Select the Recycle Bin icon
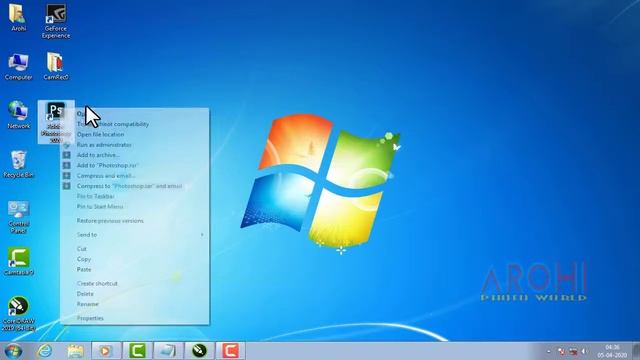 [x=18, y=164]
